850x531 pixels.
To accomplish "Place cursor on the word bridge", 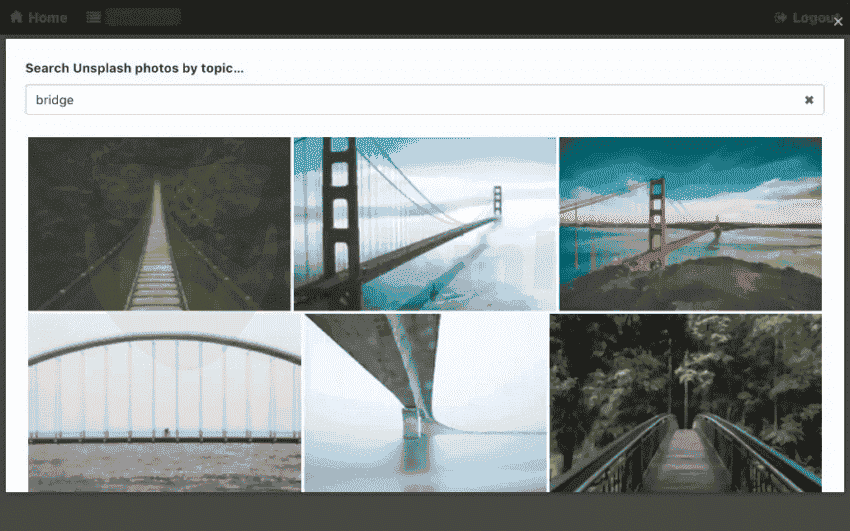I will [55, 100].
